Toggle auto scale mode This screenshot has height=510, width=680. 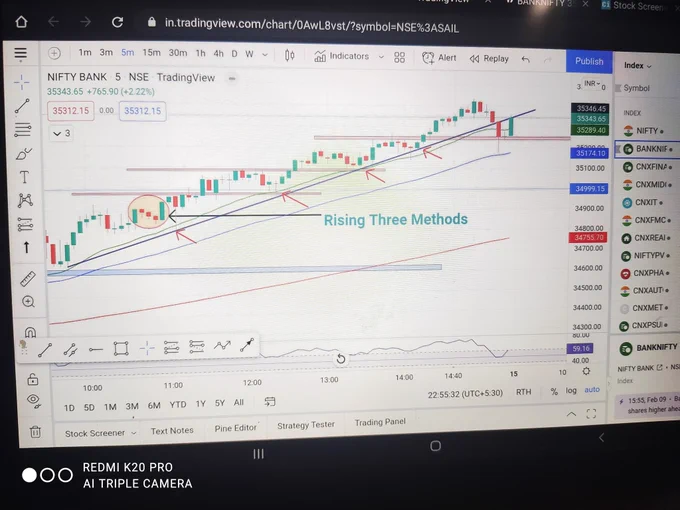[x=592, y=389]
